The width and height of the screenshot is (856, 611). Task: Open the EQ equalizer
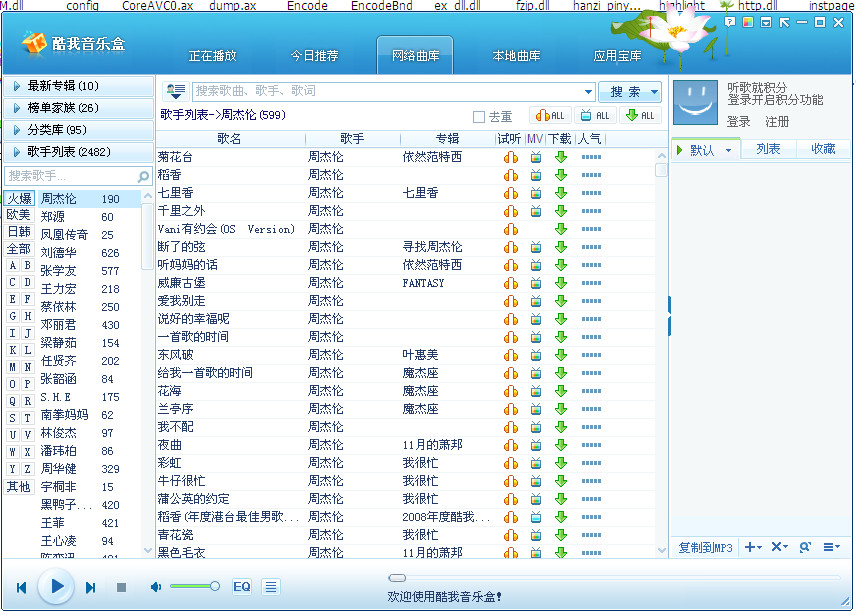click(242, 587)
